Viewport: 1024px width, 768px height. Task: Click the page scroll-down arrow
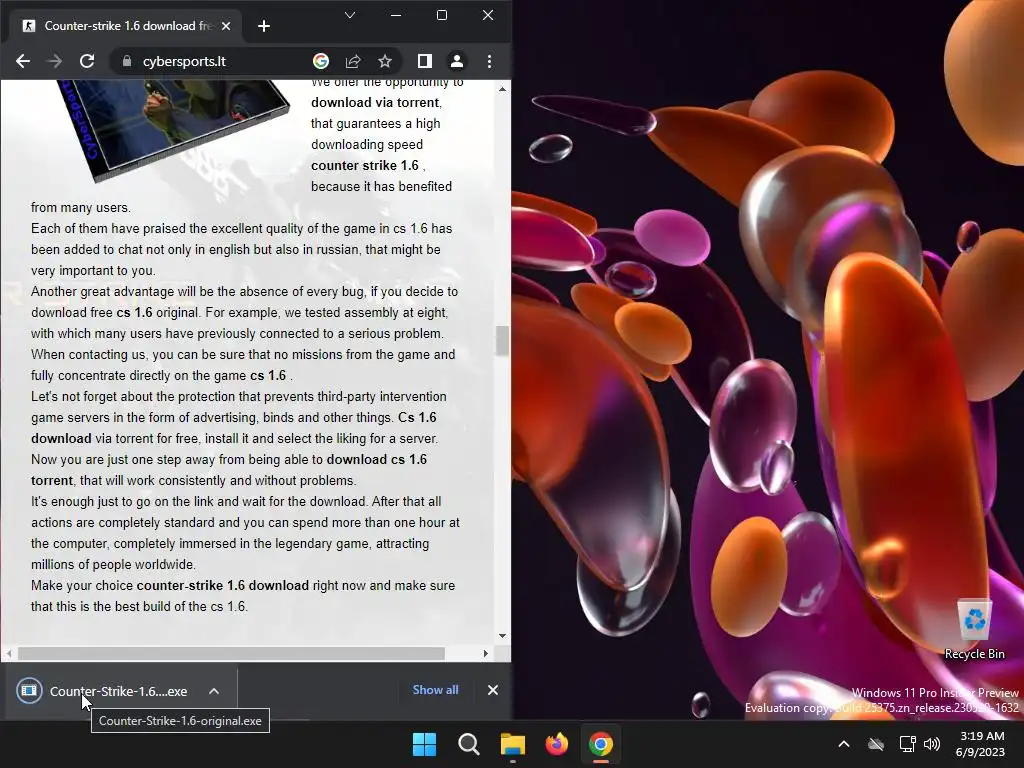502,635
